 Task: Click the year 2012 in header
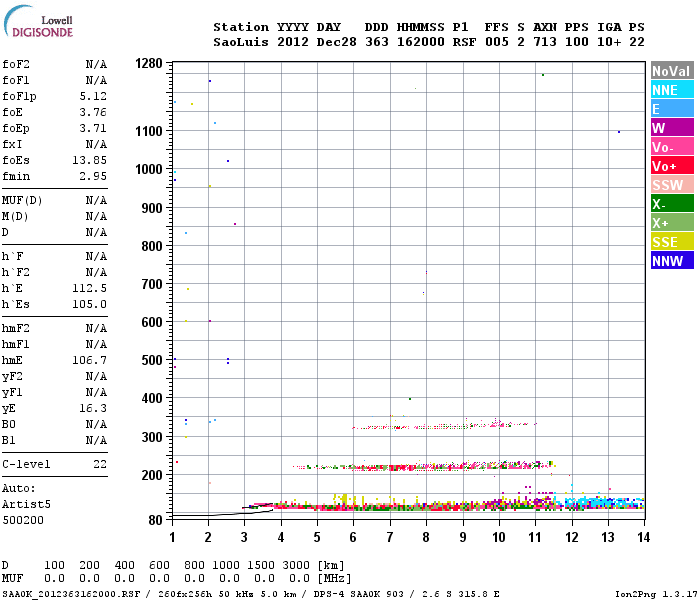point(293,42)
